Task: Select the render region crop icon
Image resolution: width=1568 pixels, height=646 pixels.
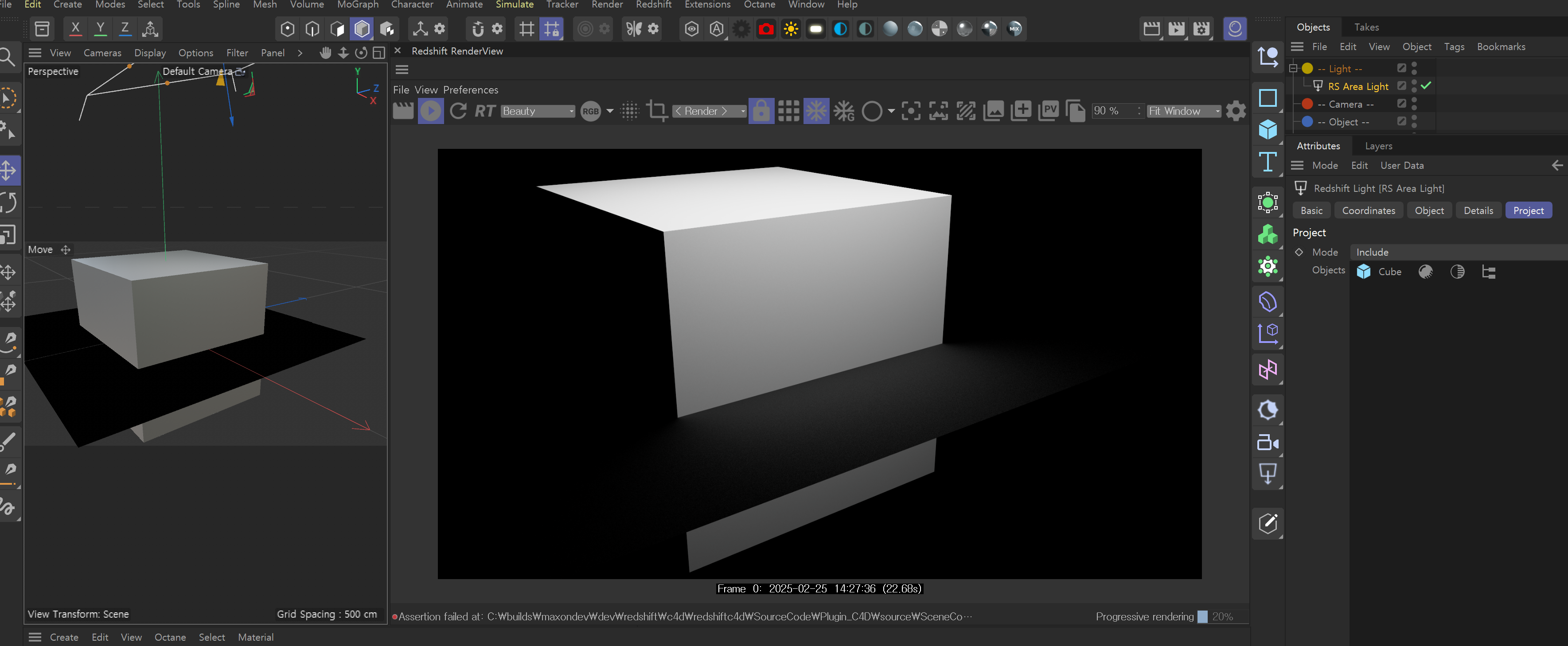Action: pos(656,111)
